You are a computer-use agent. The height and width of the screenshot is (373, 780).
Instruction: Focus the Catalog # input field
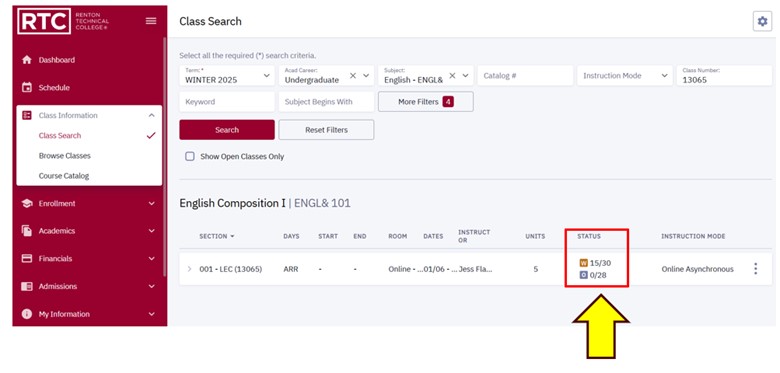525,76
